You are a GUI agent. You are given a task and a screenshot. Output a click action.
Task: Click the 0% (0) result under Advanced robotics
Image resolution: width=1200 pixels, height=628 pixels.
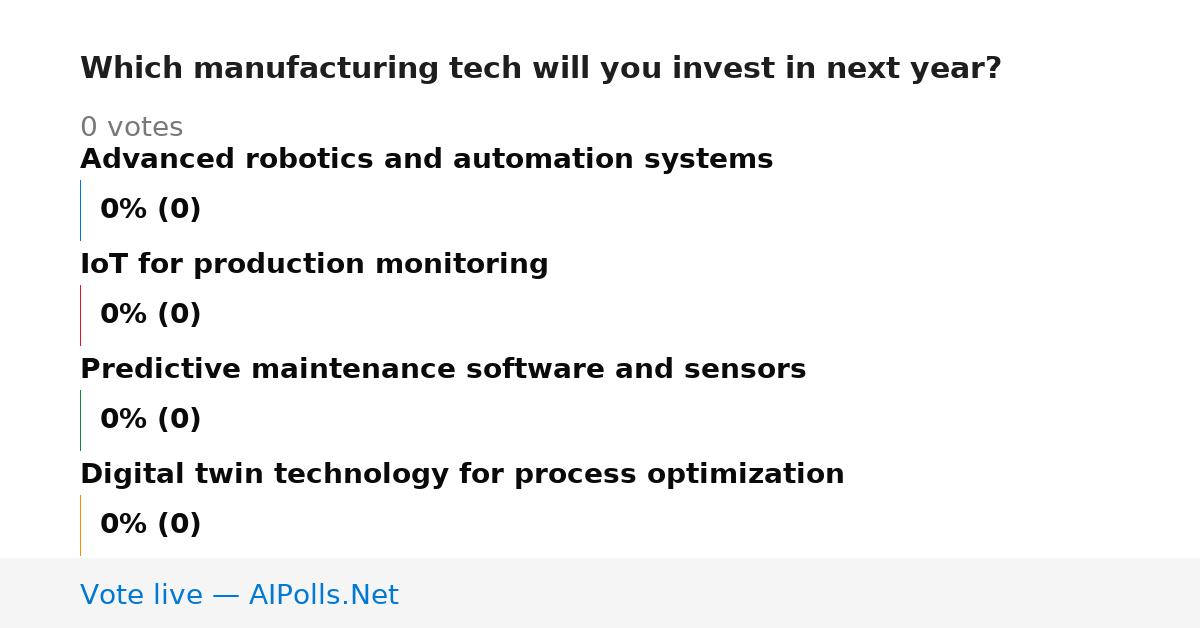(x=150, y=210)
